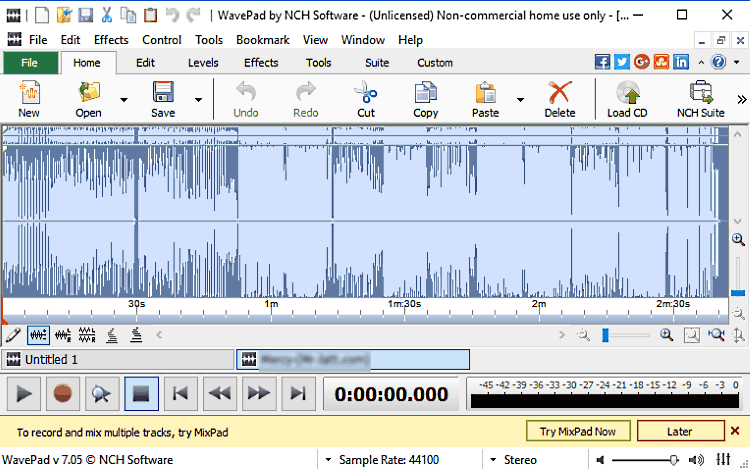Click the Stop square button
Viewport: 750px width, 470px height.
pos(142,394)
